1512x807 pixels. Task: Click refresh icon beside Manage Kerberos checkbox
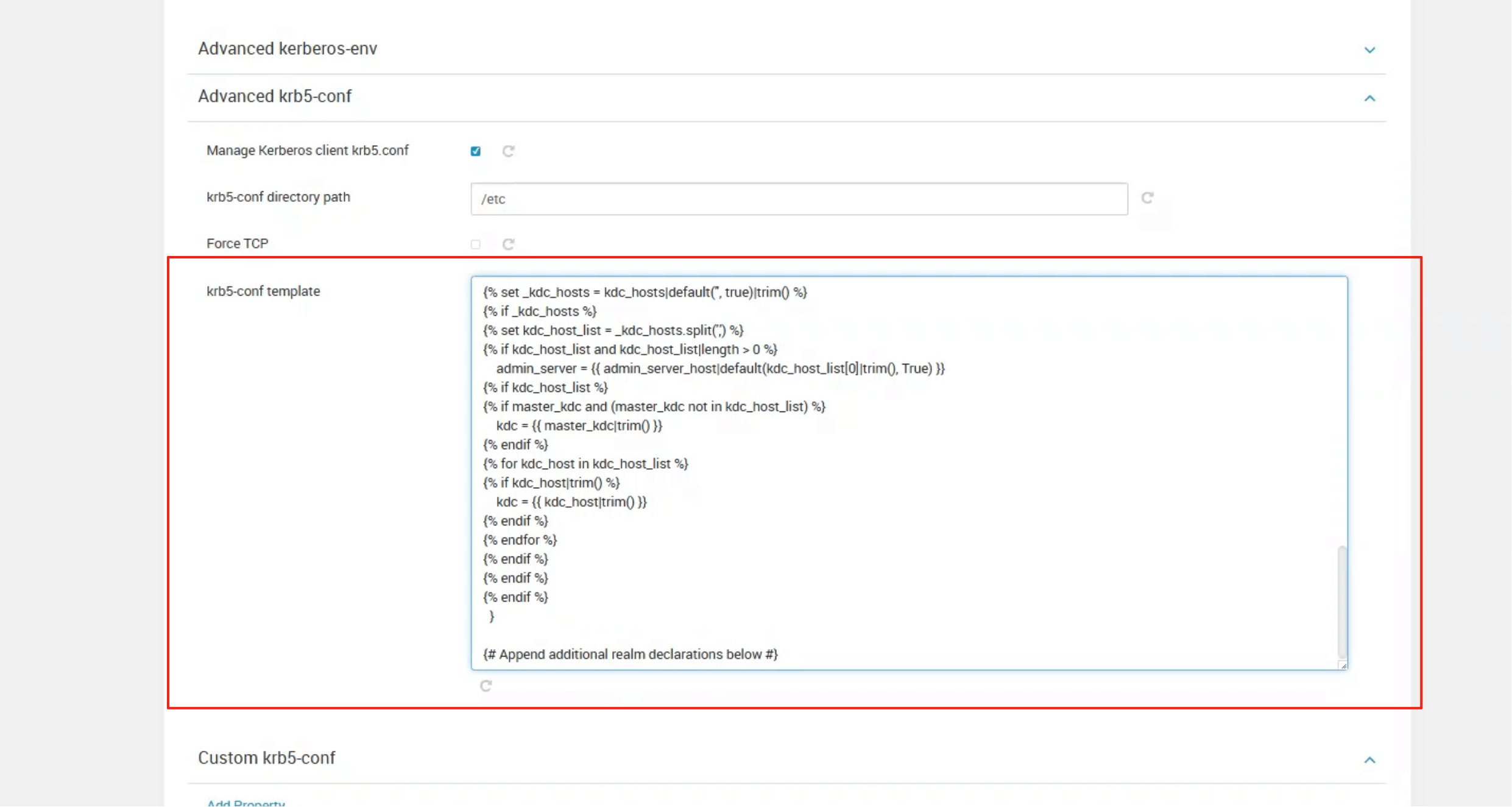click(508, 151)
